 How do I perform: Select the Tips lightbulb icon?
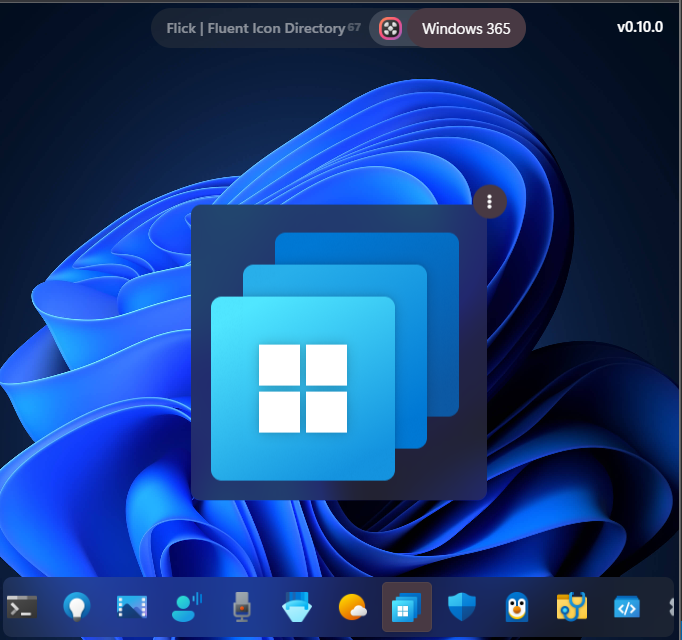point(77,607)
